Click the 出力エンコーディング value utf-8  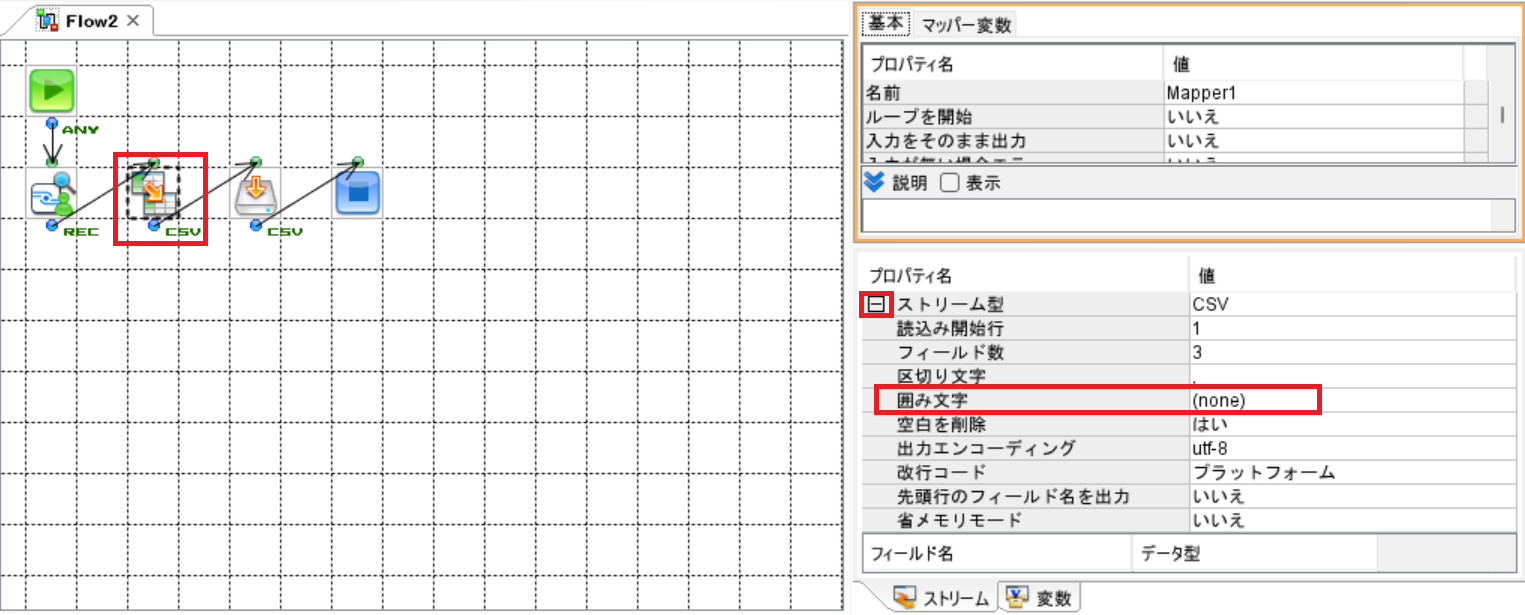1352,448
